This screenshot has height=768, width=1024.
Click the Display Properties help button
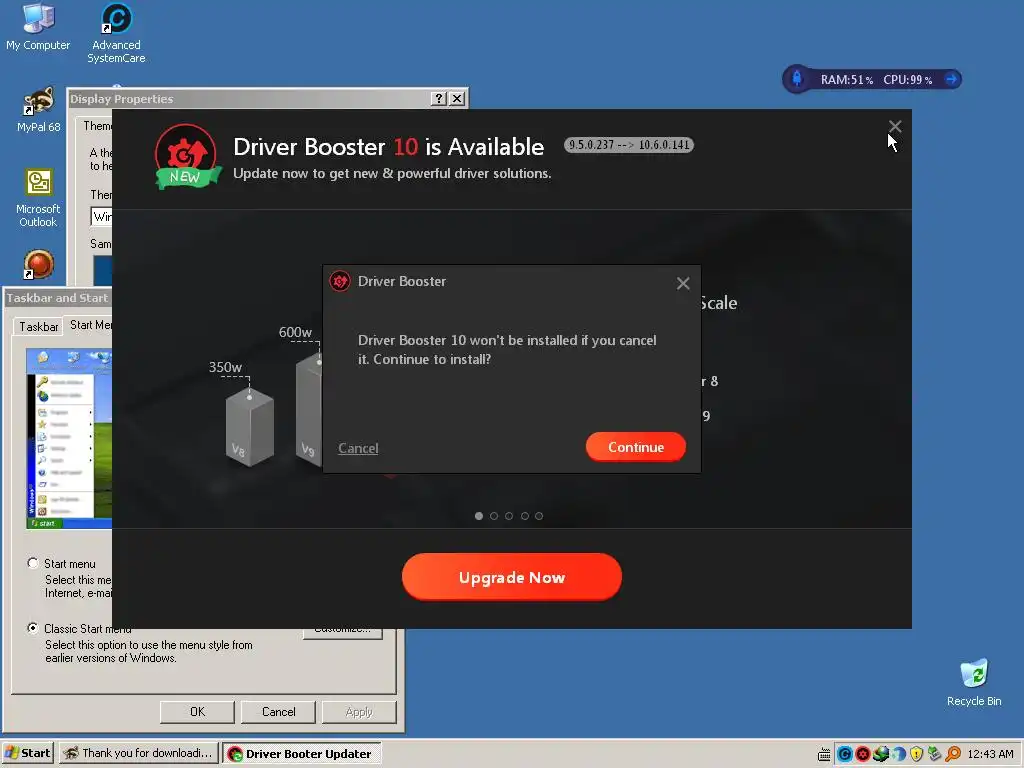439,99
